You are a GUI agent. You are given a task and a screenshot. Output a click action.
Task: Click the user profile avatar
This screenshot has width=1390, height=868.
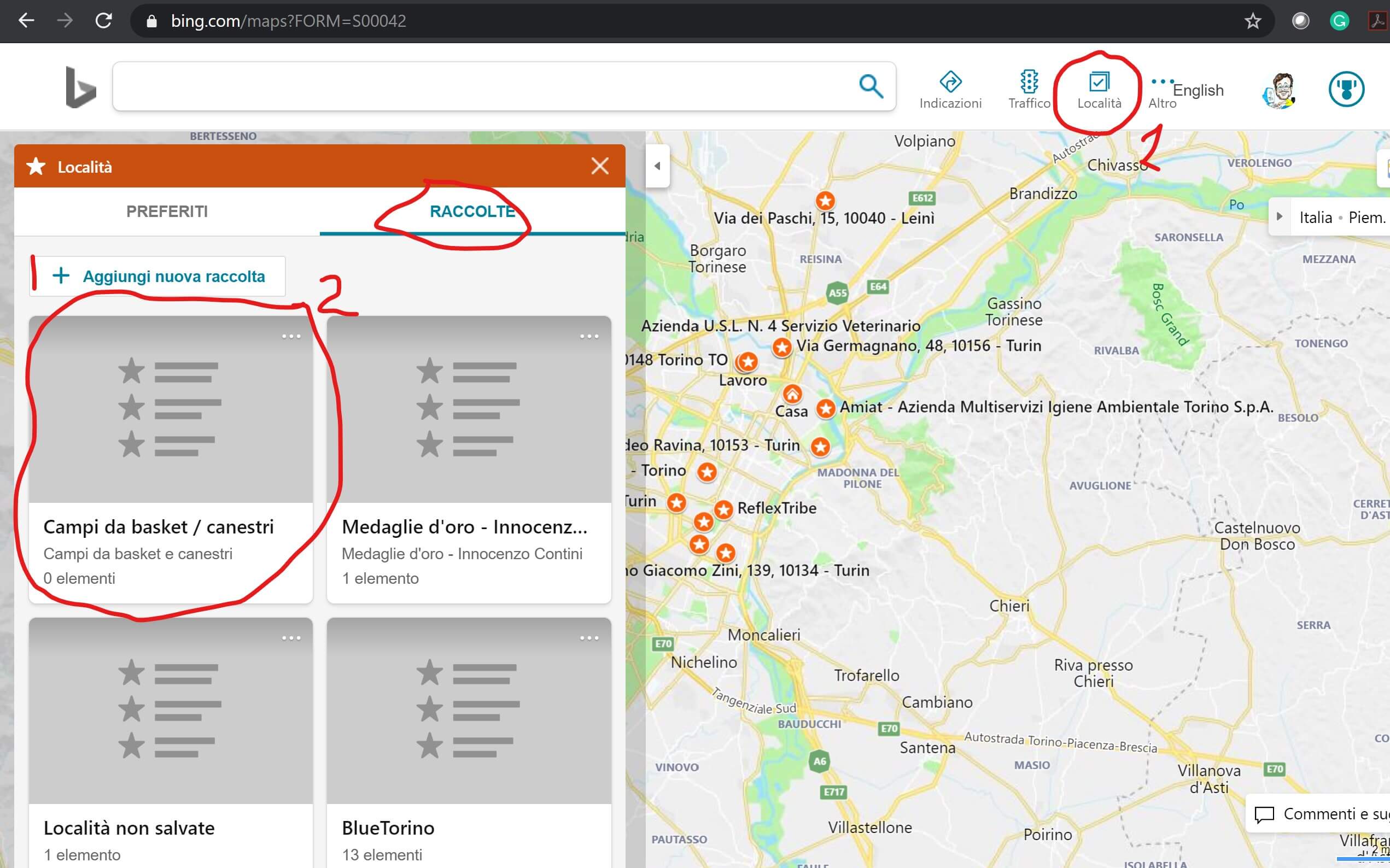pyautogui.click(x=1280, y=90)
